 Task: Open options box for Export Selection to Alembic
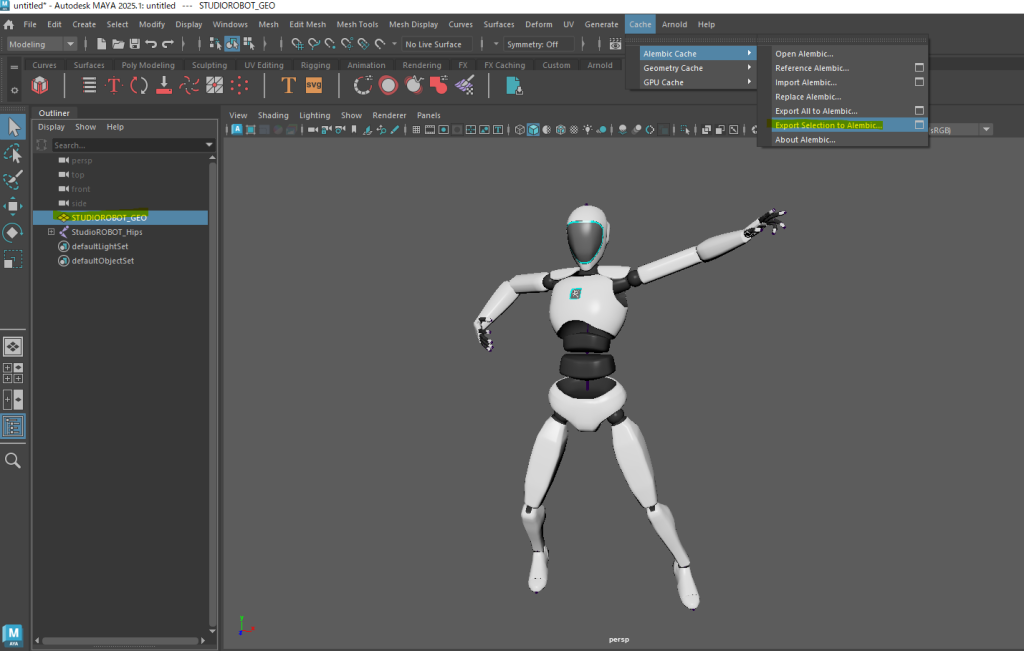pyautogui.click(x=919, y=125)
